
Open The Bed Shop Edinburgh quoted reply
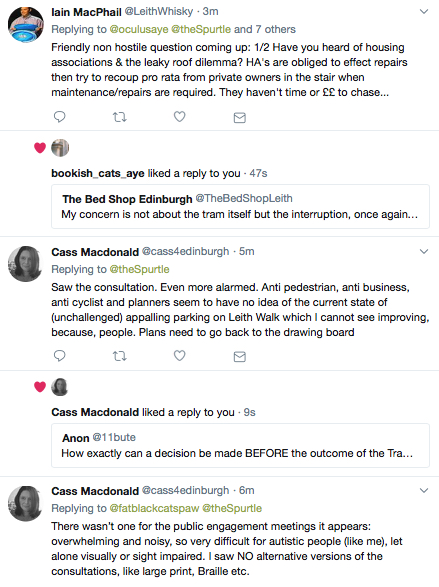[240, 206]
